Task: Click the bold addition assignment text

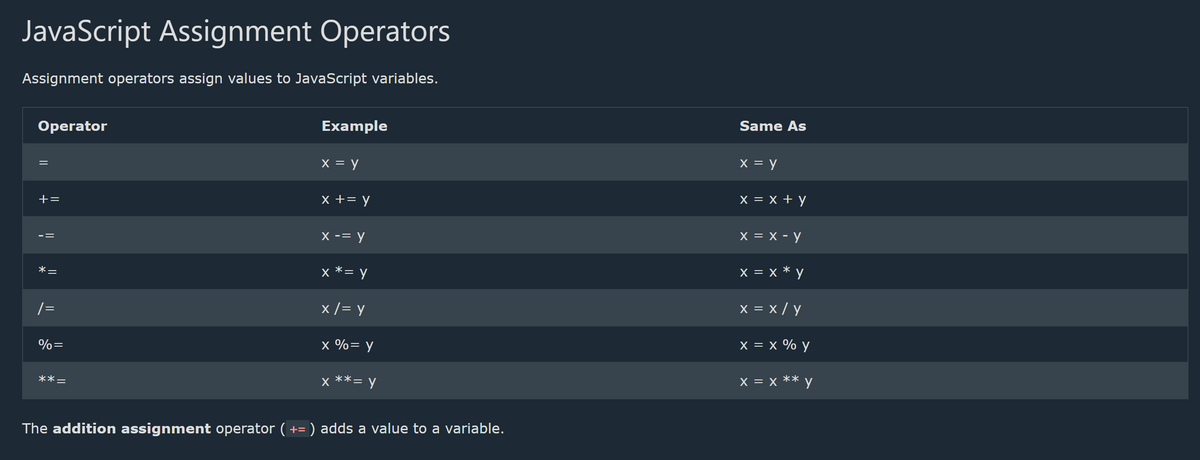Action: [131, 428]
